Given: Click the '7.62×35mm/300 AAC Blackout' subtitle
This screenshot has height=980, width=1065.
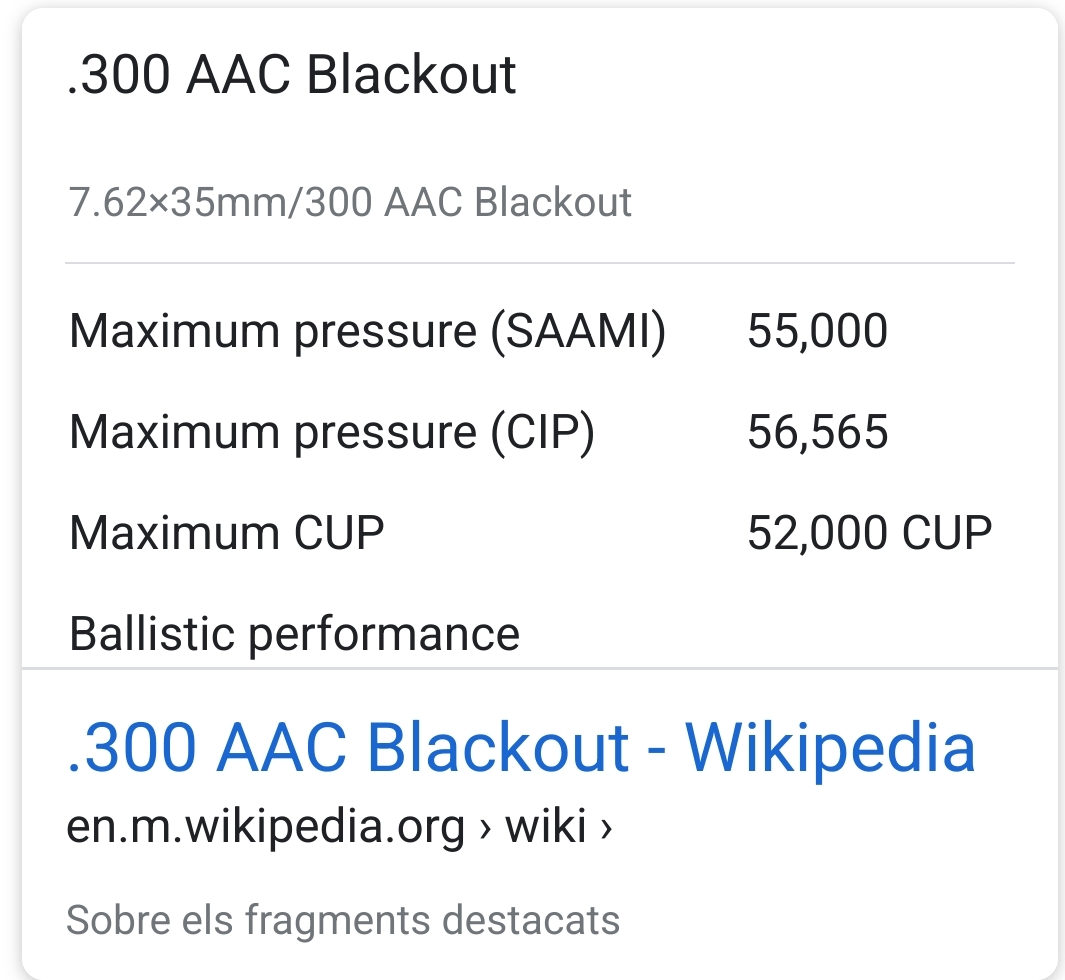Looking at the screenshot, I should (350, 202).
